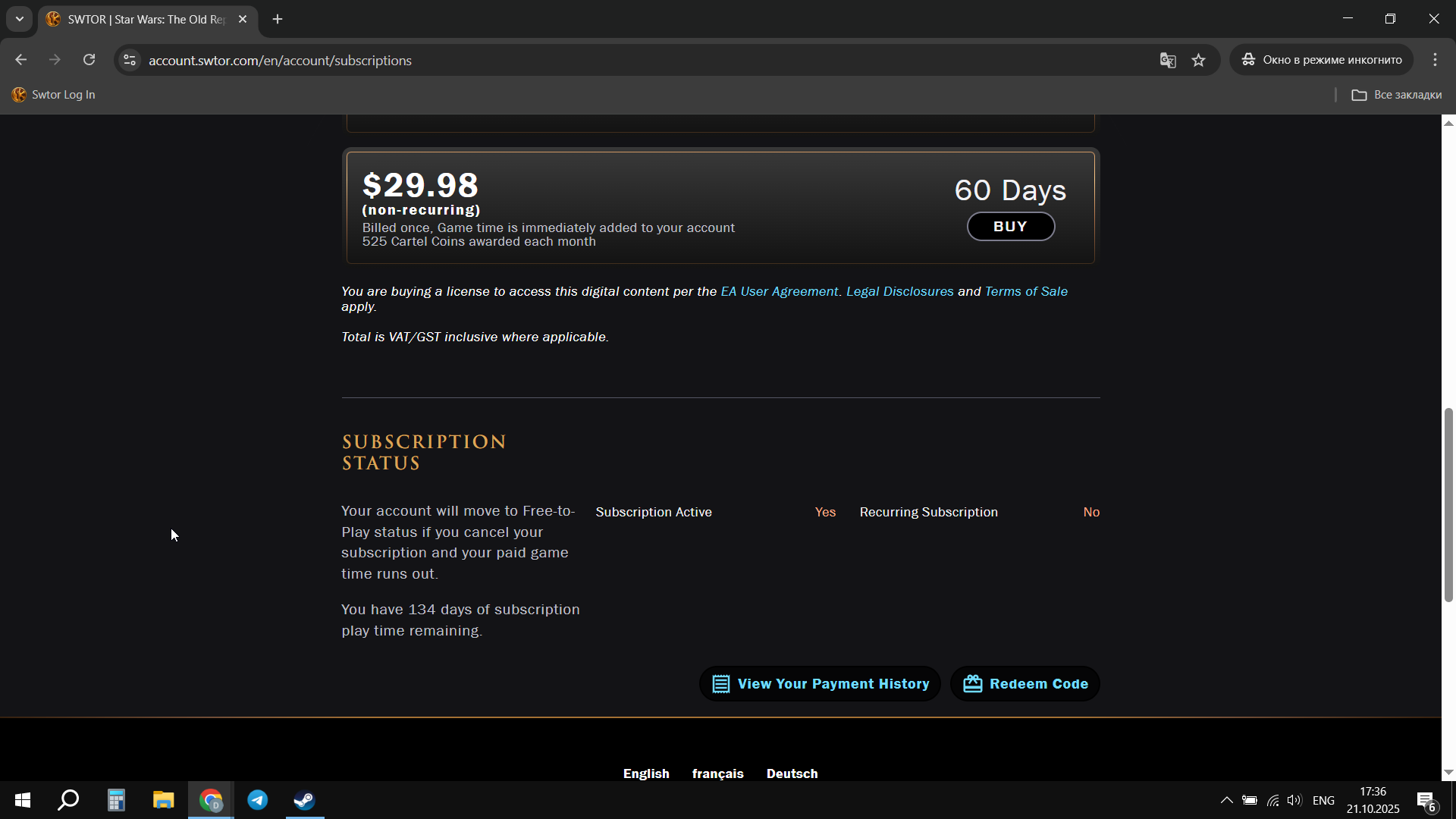Click the translate page icon
1456x819 pixels.
(x=1168, y=61)
